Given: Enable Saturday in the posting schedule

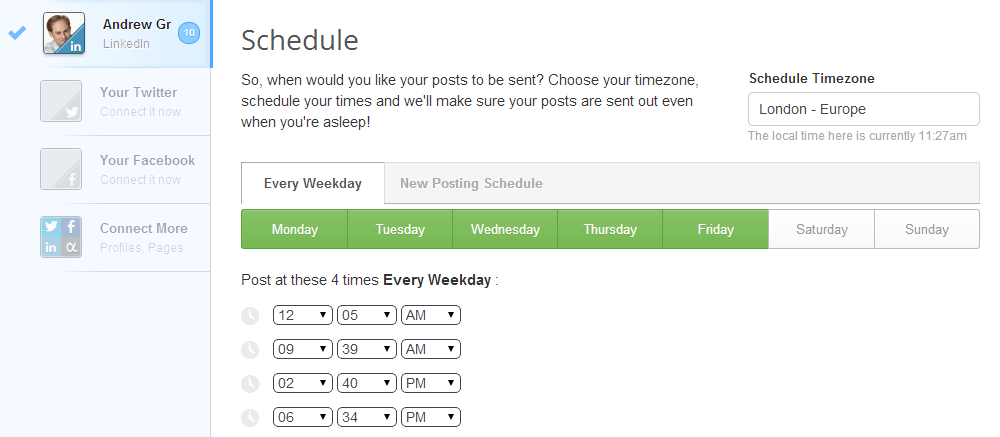Looking at the screenshot, I should point(821,229).
